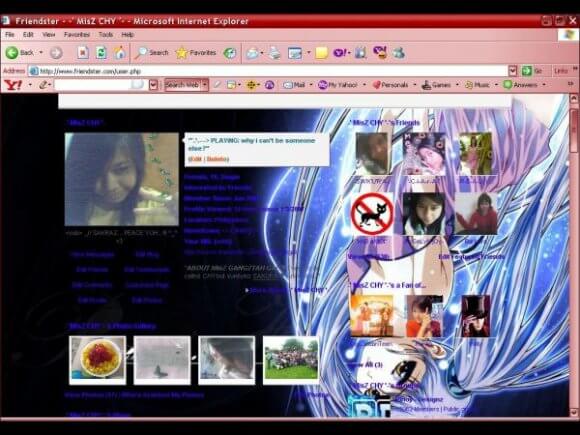
Task: Expand the Back button history dropdown
Action: [x=41, y=53]
